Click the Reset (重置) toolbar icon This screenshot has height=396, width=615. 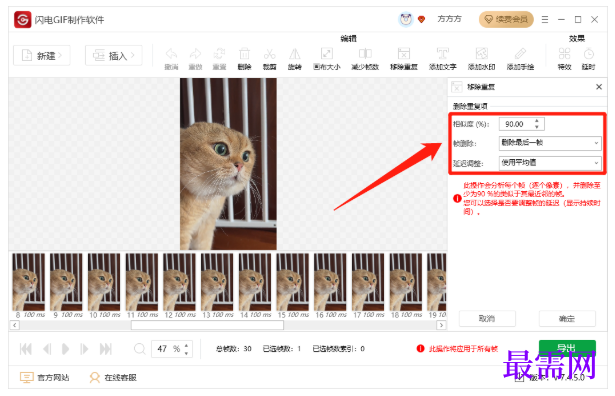point(219,58)
